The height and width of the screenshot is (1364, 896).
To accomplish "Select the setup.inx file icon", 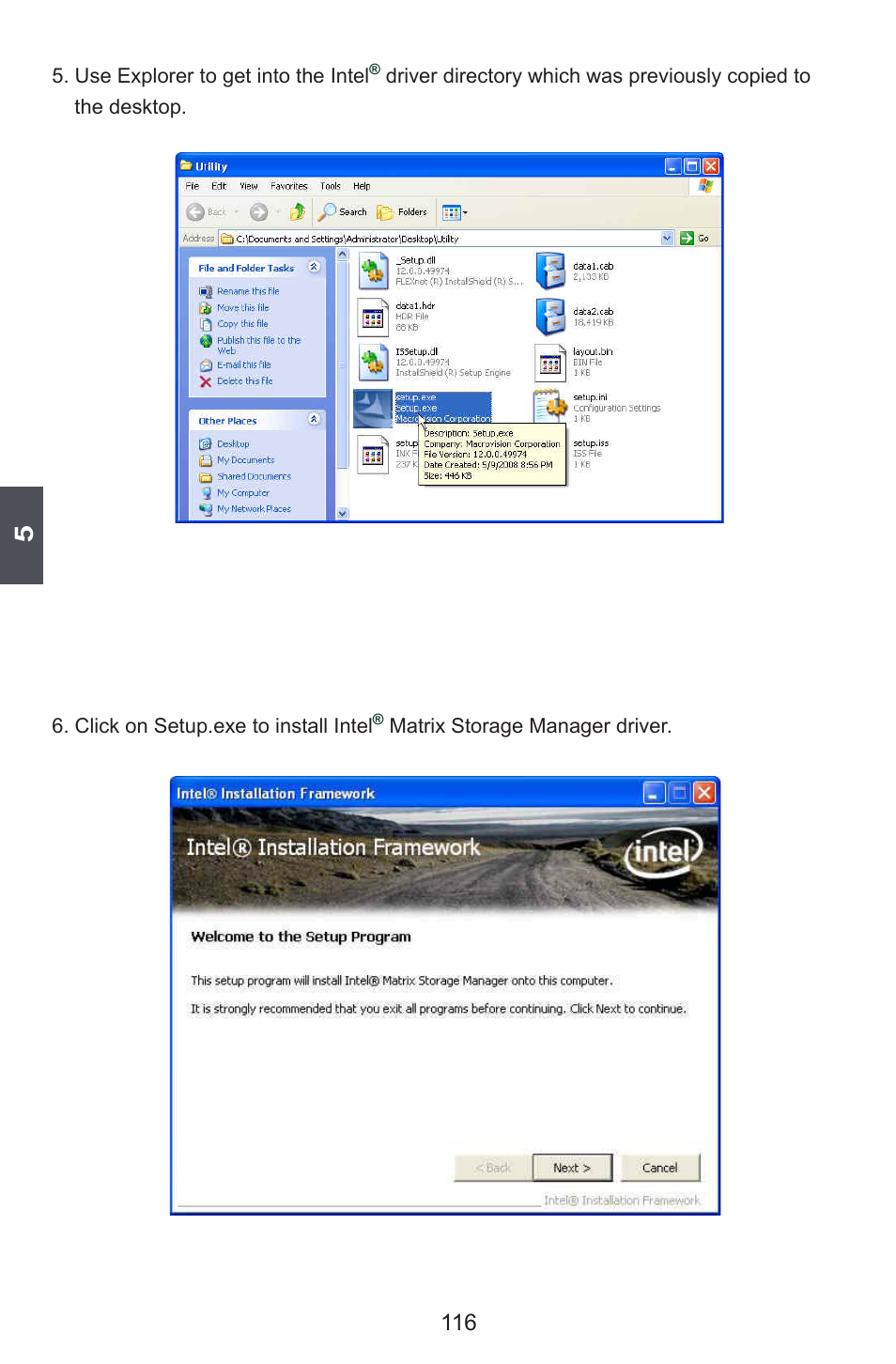I will coord(373,455).
